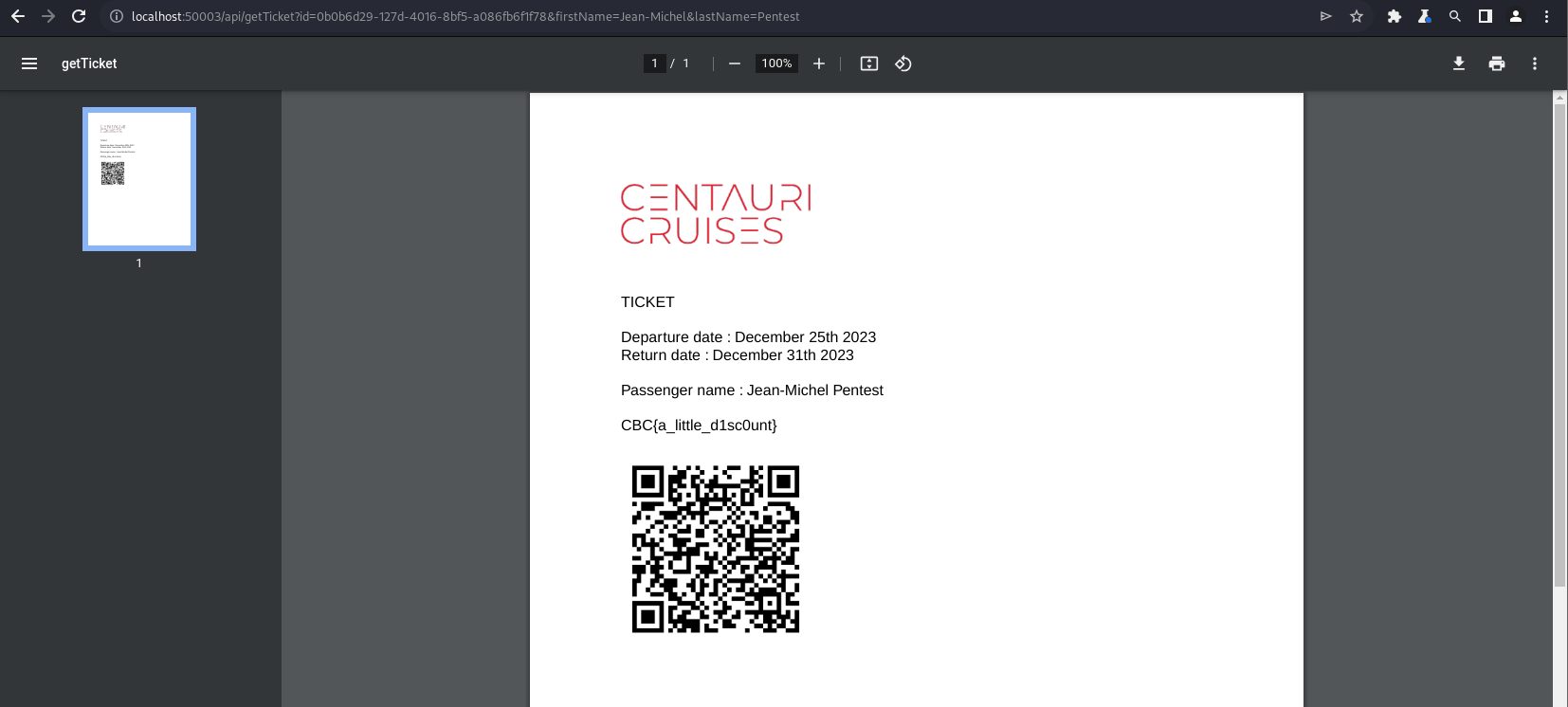Click "Passenger name : Jean-Michel Pentest" line
The width and height of the screenshot is (1568, 707).
[x=752, y=390]
